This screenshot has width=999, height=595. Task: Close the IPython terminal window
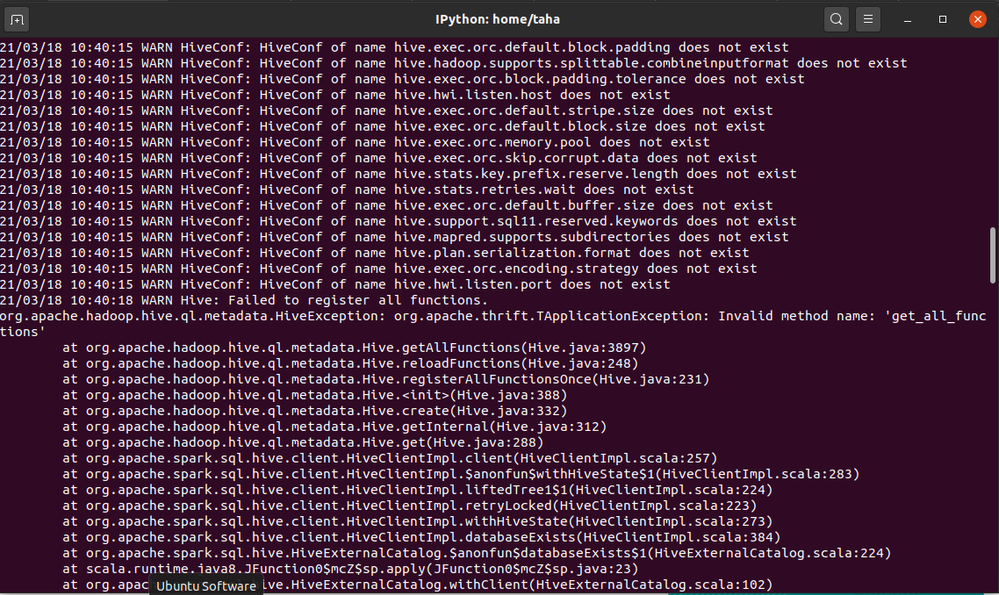pyautogui.click(x=977, y=19)
